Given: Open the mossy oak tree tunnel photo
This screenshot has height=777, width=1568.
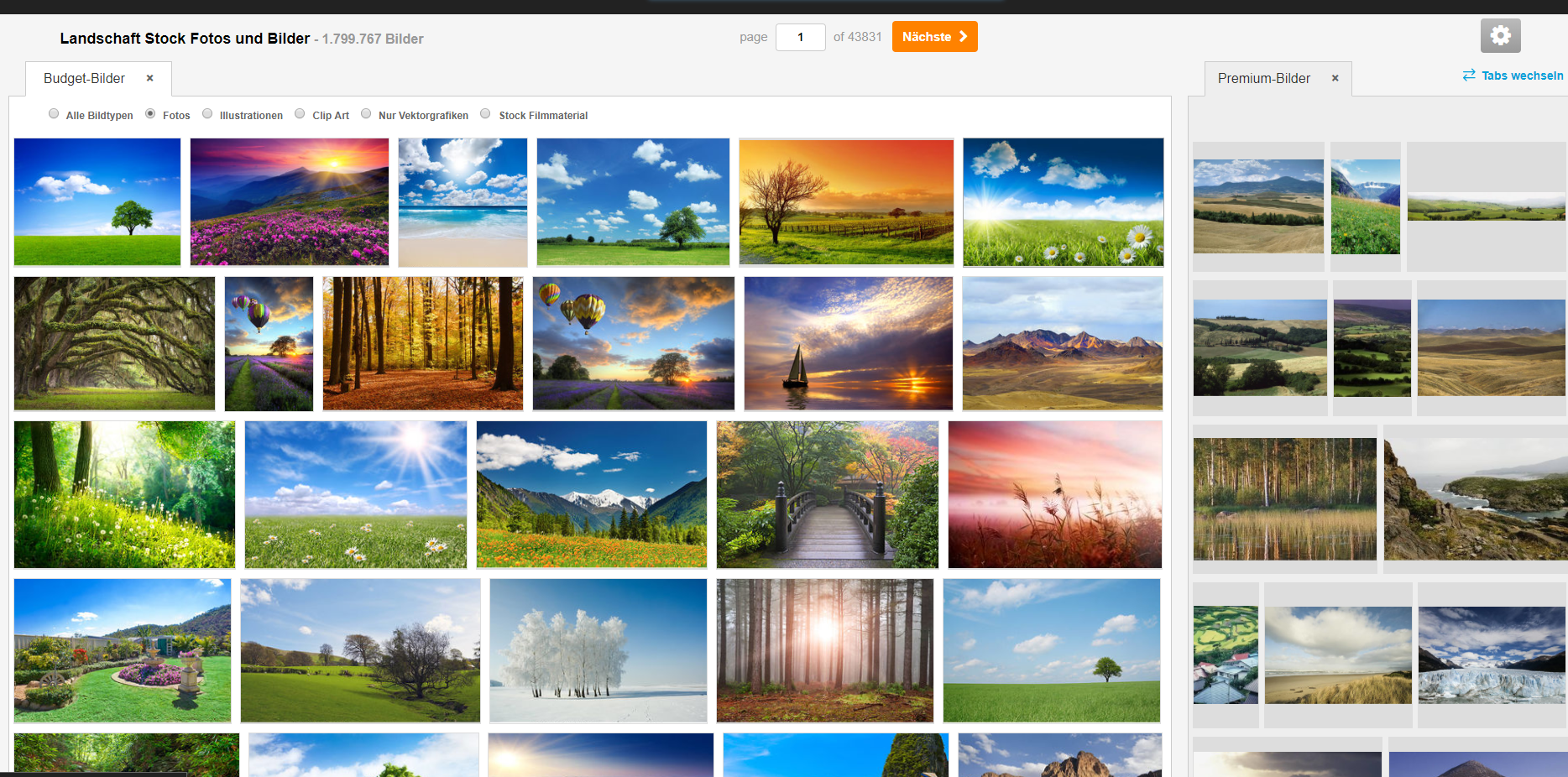Looking at the screenshot, I should tap(114, 343).
